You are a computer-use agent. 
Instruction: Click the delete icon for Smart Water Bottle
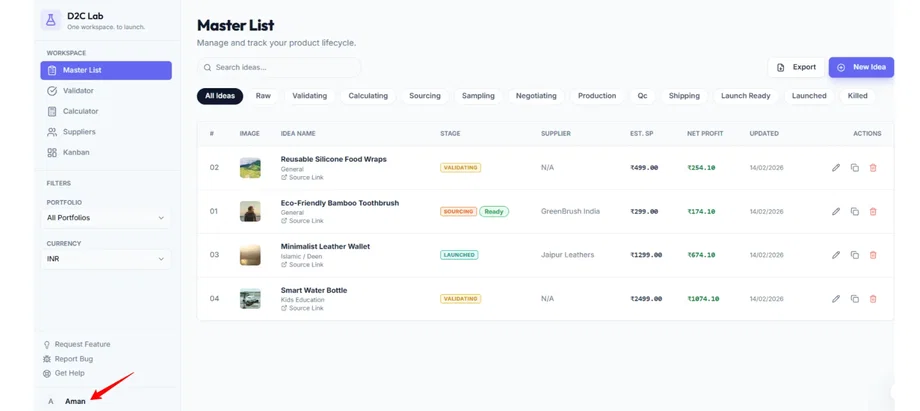(x=873, y=299)
